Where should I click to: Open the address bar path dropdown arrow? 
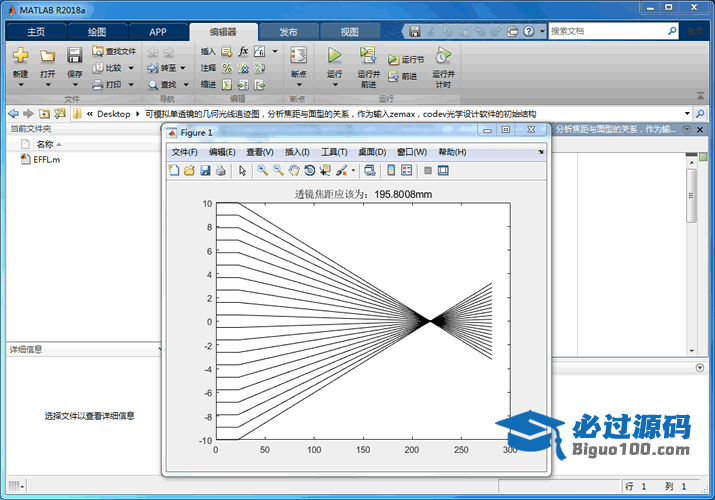pyautogui.click(x=687, y=113)
